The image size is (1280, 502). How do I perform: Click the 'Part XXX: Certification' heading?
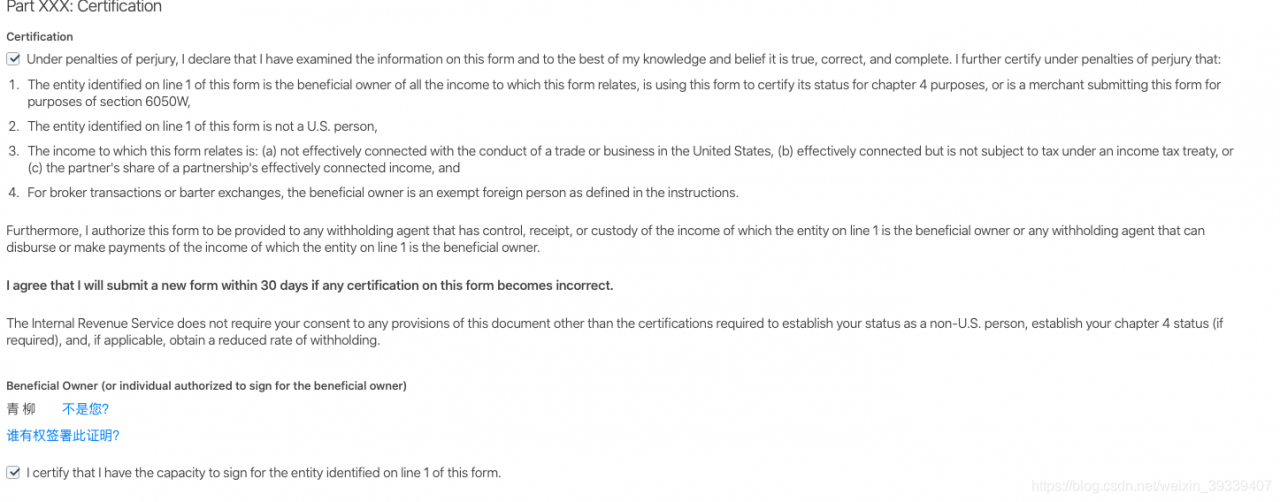[84, 7]
